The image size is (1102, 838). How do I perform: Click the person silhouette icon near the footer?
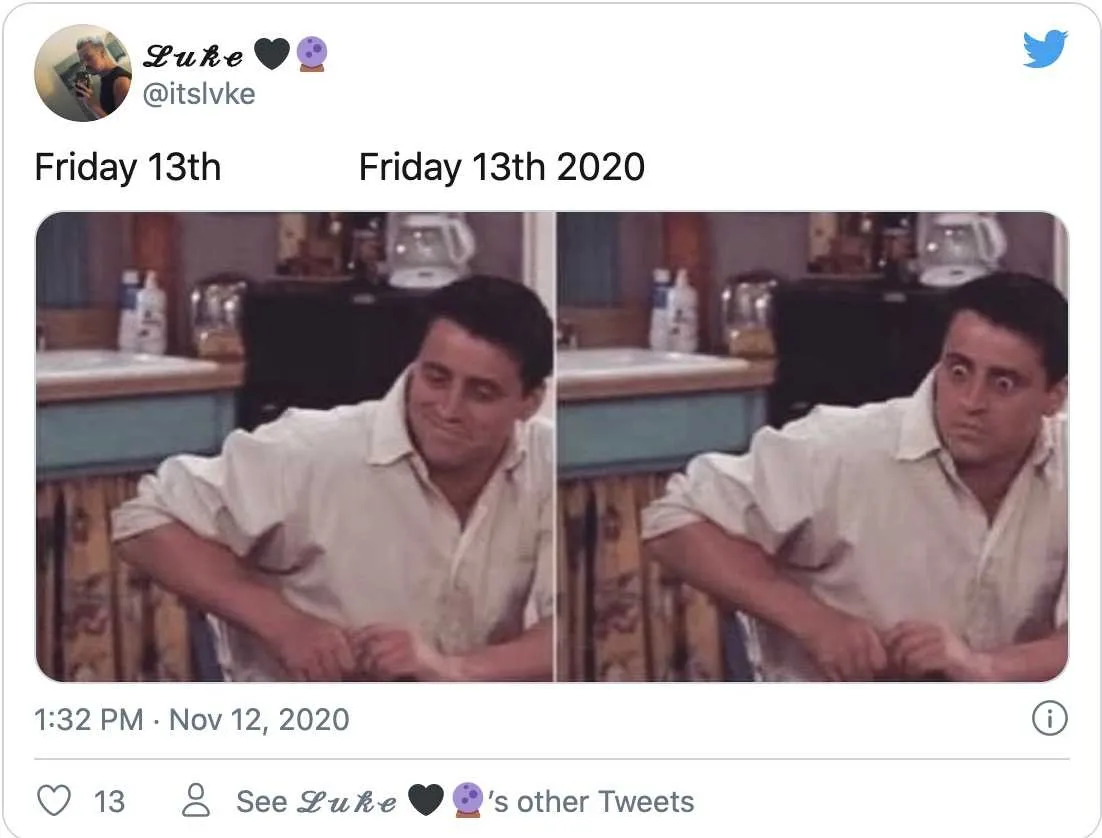coord(196,801)
